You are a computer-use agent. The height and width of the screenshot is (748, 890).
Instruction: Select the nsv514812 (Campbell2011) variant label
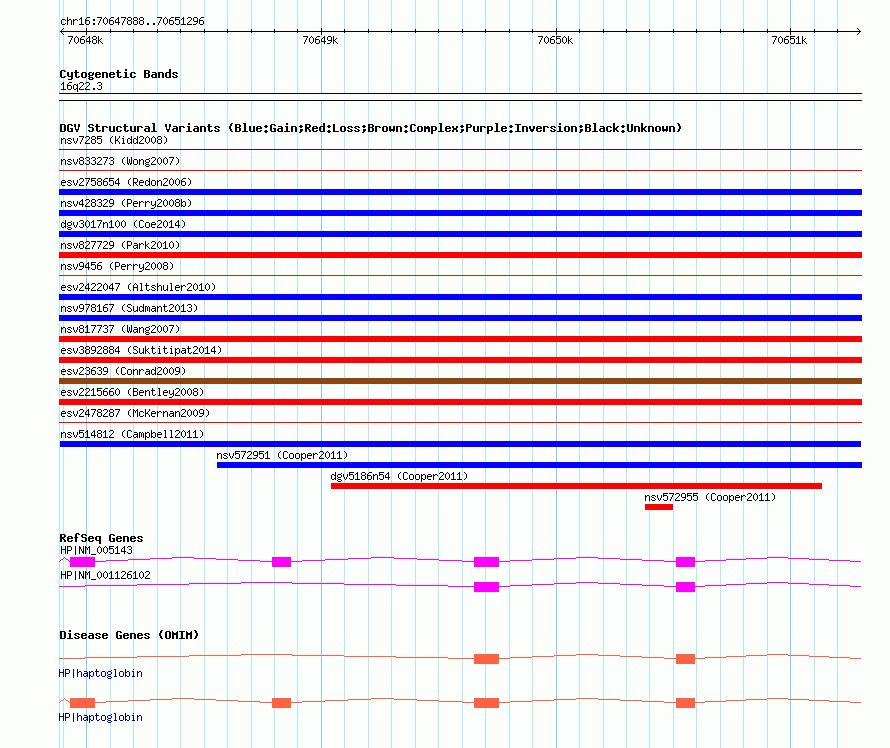(131, 435)
